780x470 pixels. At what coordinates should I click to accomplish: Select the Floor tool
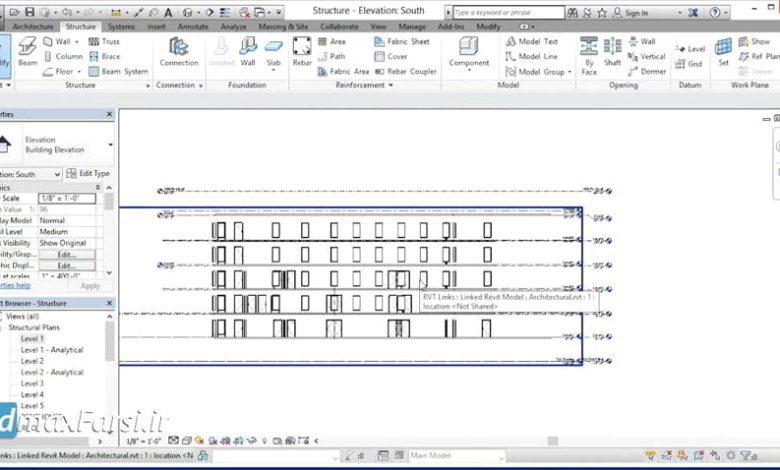point(62,72)
